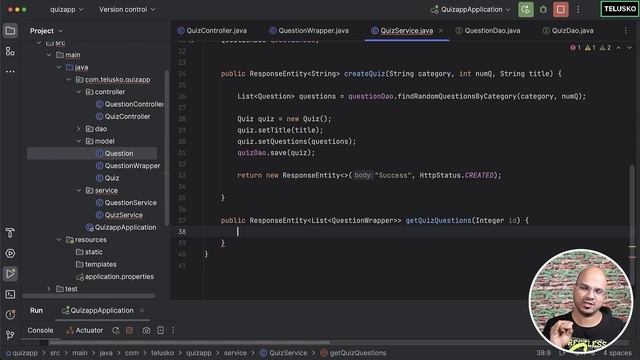The width and height of the screenshot is (640, 360).
Task: Open the Structure tool window icon
Action: (x=10, y=51)
